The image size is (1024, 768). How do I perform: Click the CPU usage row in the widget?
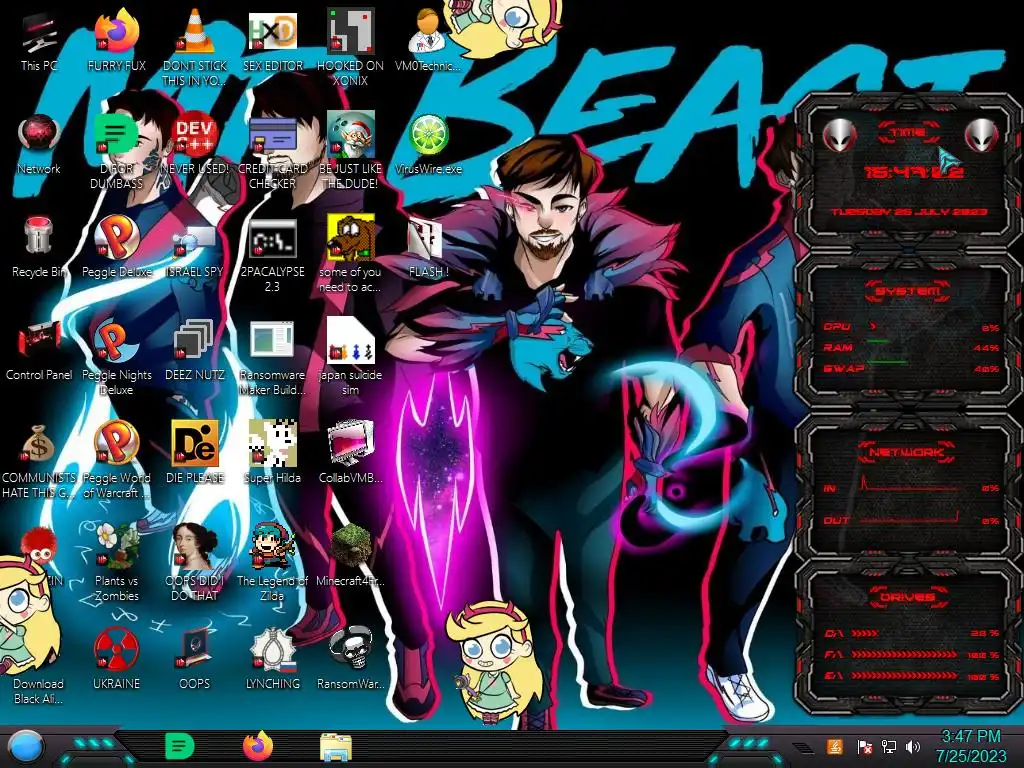[x=912, y=327]
